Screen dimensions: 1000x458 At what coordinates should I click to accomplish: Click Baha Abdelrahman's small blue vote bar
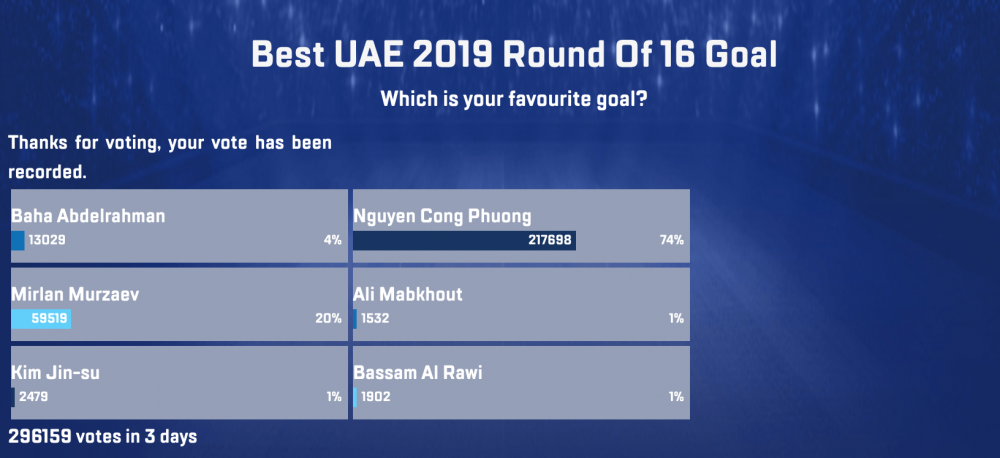pos(17,240)
